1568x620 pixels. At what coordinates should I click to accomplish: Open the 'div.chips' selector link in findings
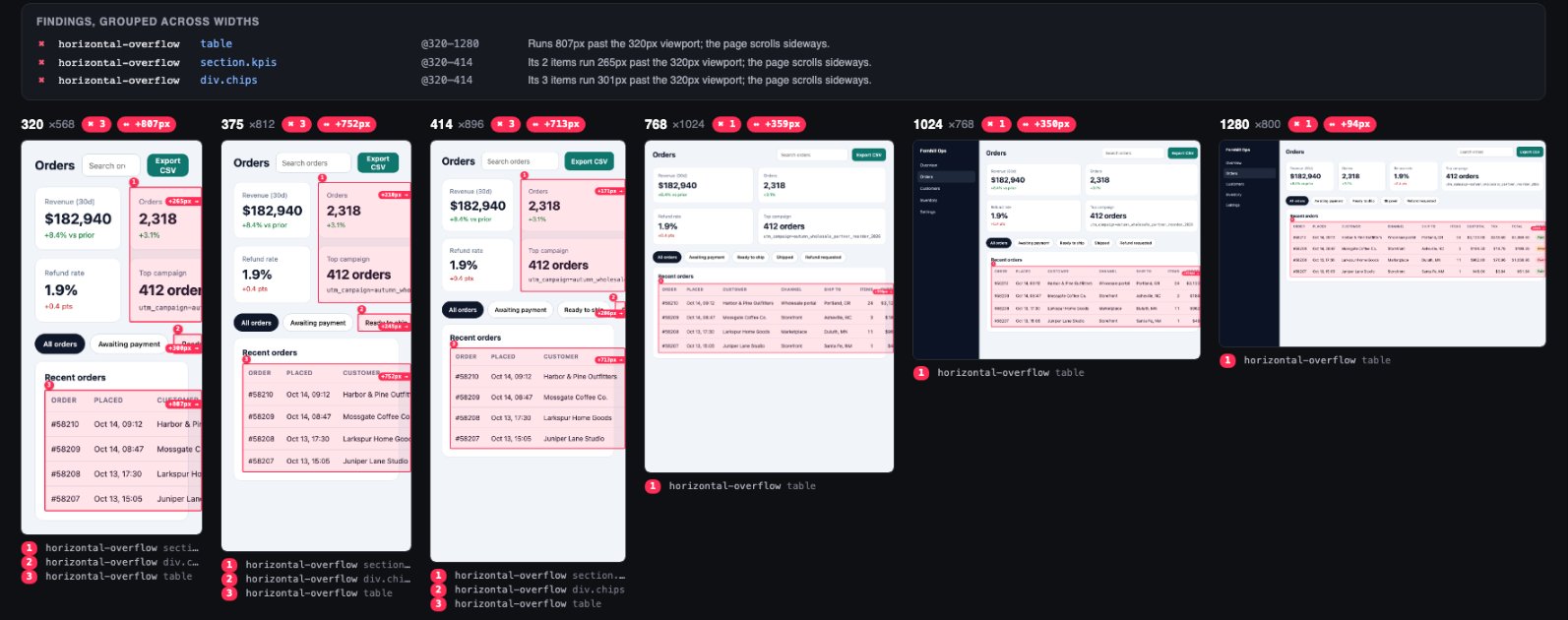coord(228,80)
